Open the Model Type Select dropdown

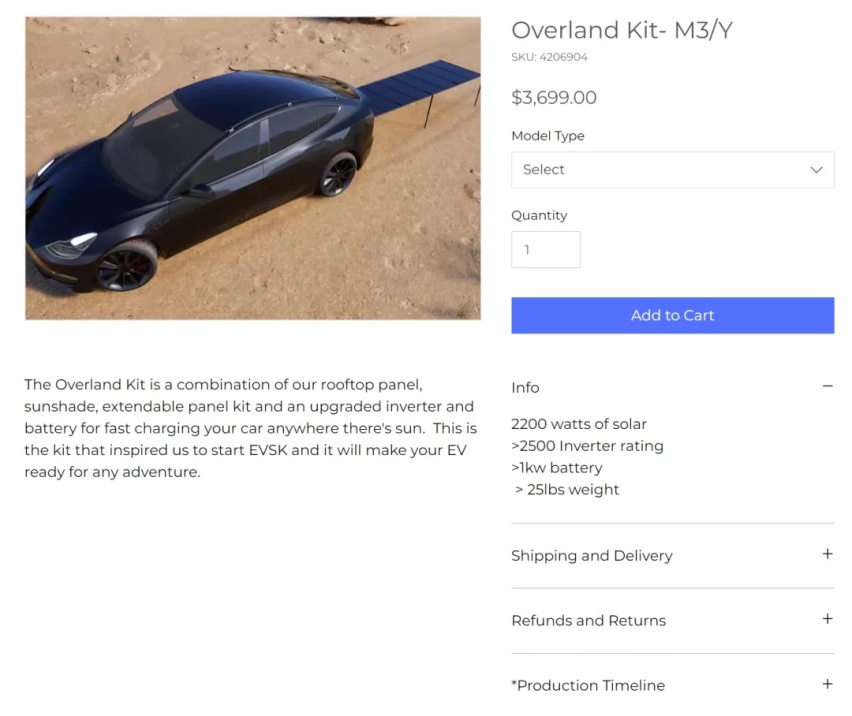point(673,170)
